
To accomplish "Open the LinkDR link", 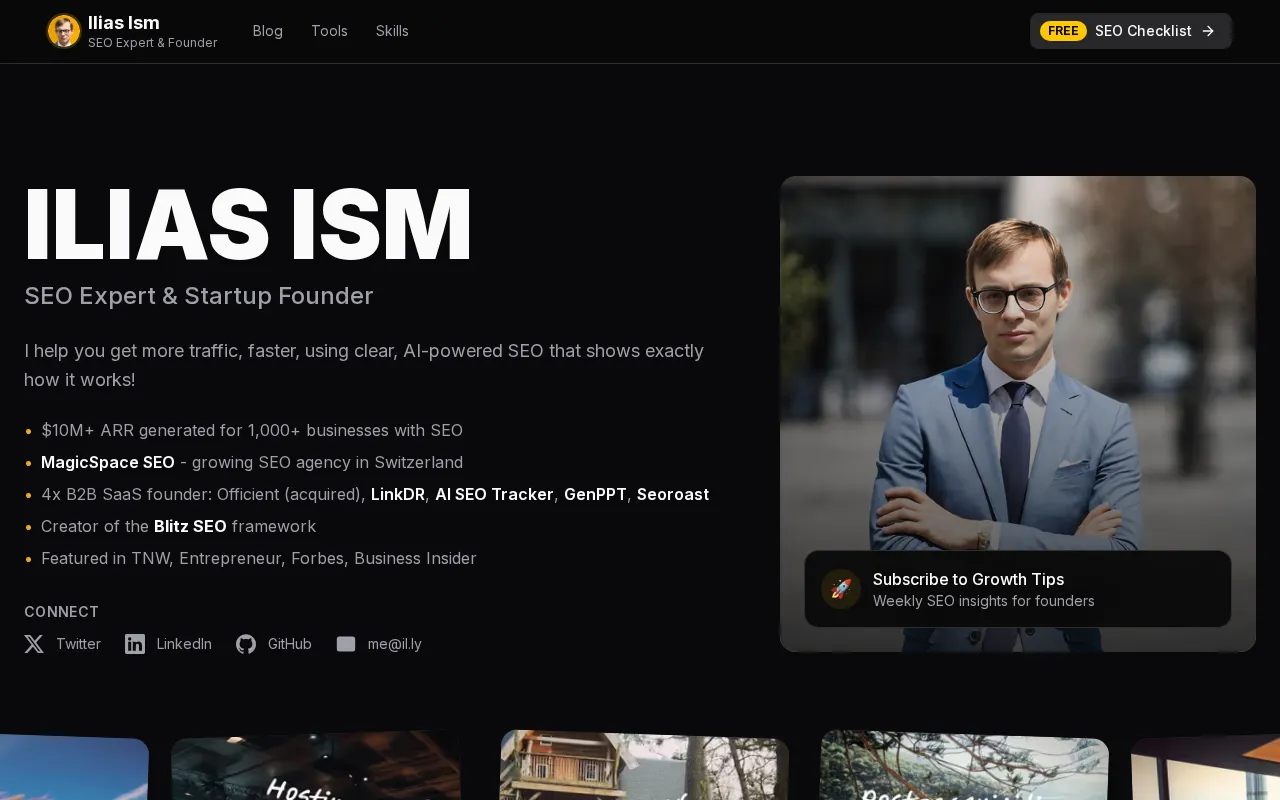I will click(x=398, y=494).
